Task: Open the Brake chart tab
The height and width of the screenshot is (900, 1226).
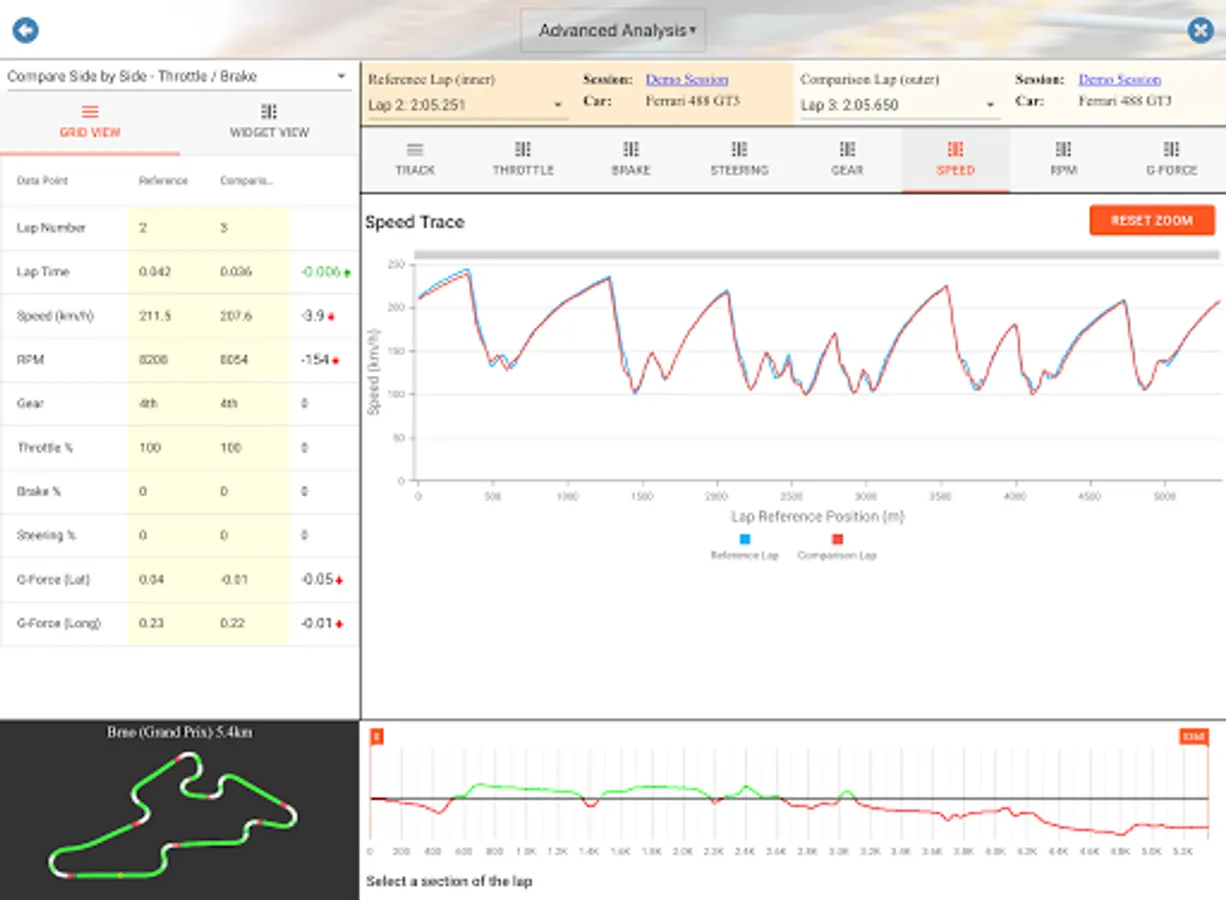Action: pyautogui.click(x=631, y=158)
